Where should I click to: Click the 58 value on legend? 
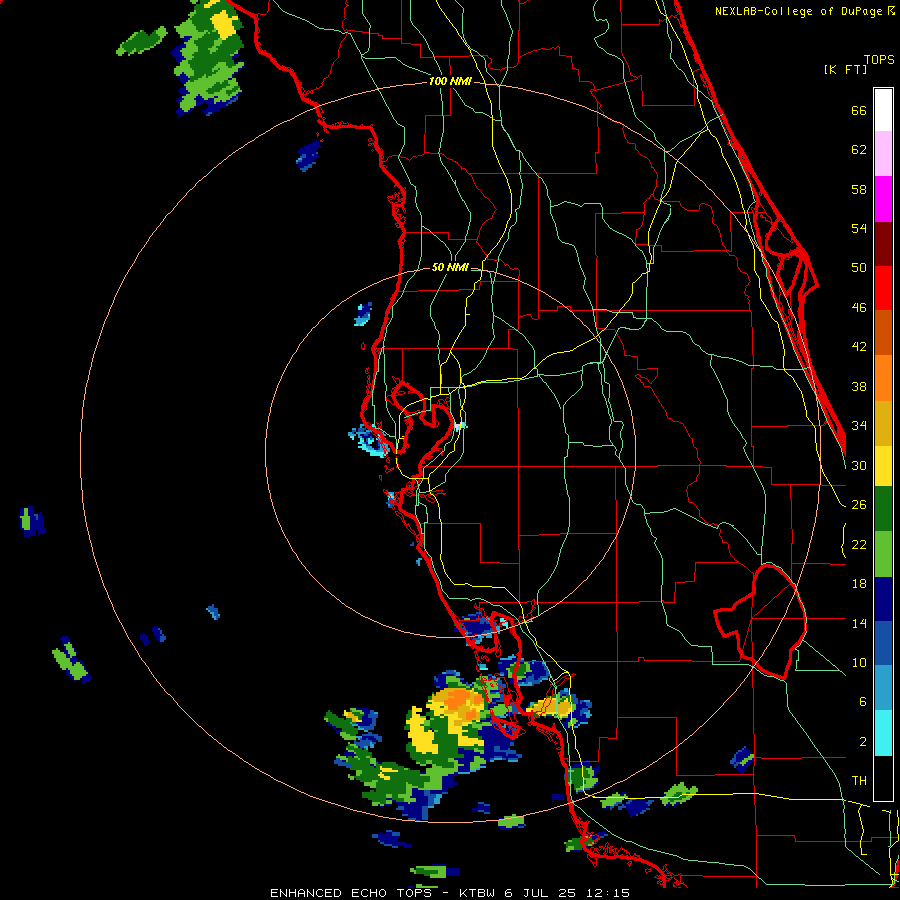coord(859,189)
